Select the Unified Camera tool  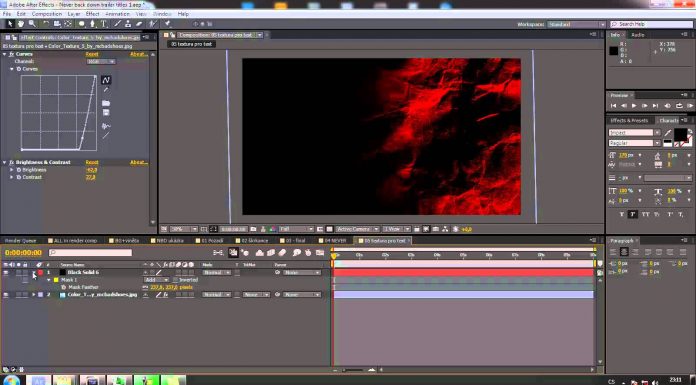click(57, 24)
